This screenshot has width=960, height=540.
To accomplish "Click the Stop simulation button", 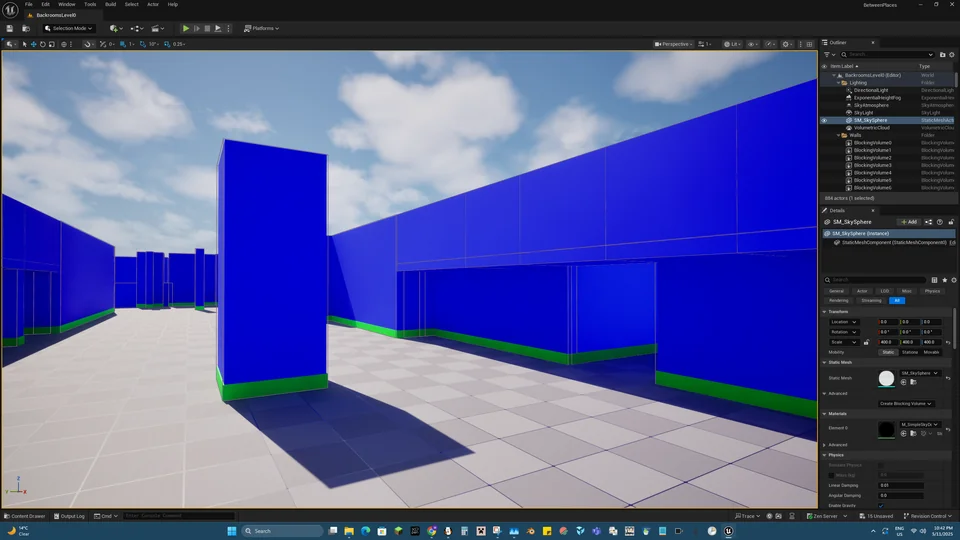I will [207, 28].
